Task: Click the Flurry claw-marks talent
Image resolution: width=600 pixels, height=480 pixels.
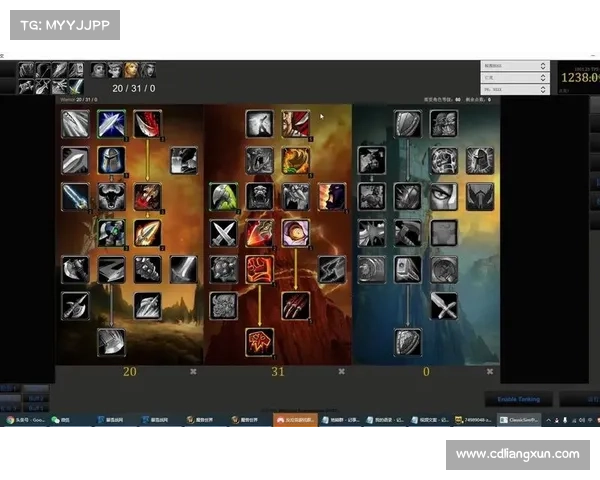Action: (x=296, y=306)
